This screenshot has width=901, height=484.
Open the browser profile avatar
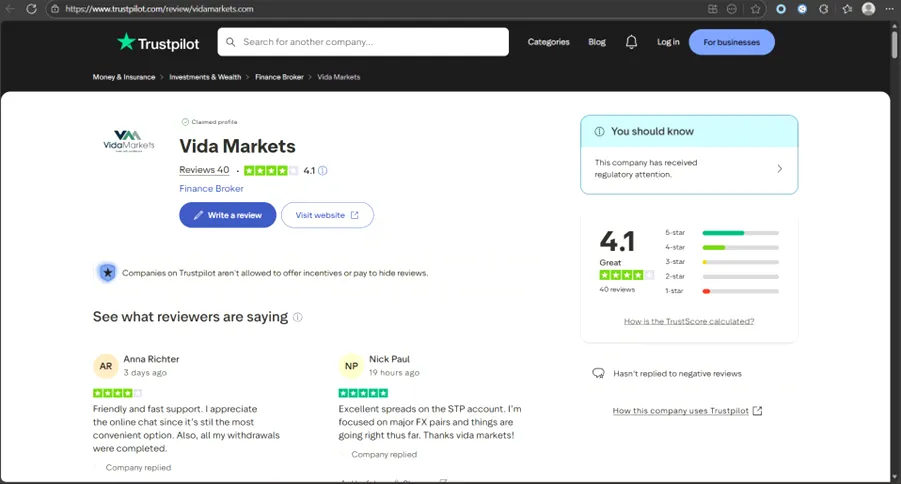(x=868, y=9)
